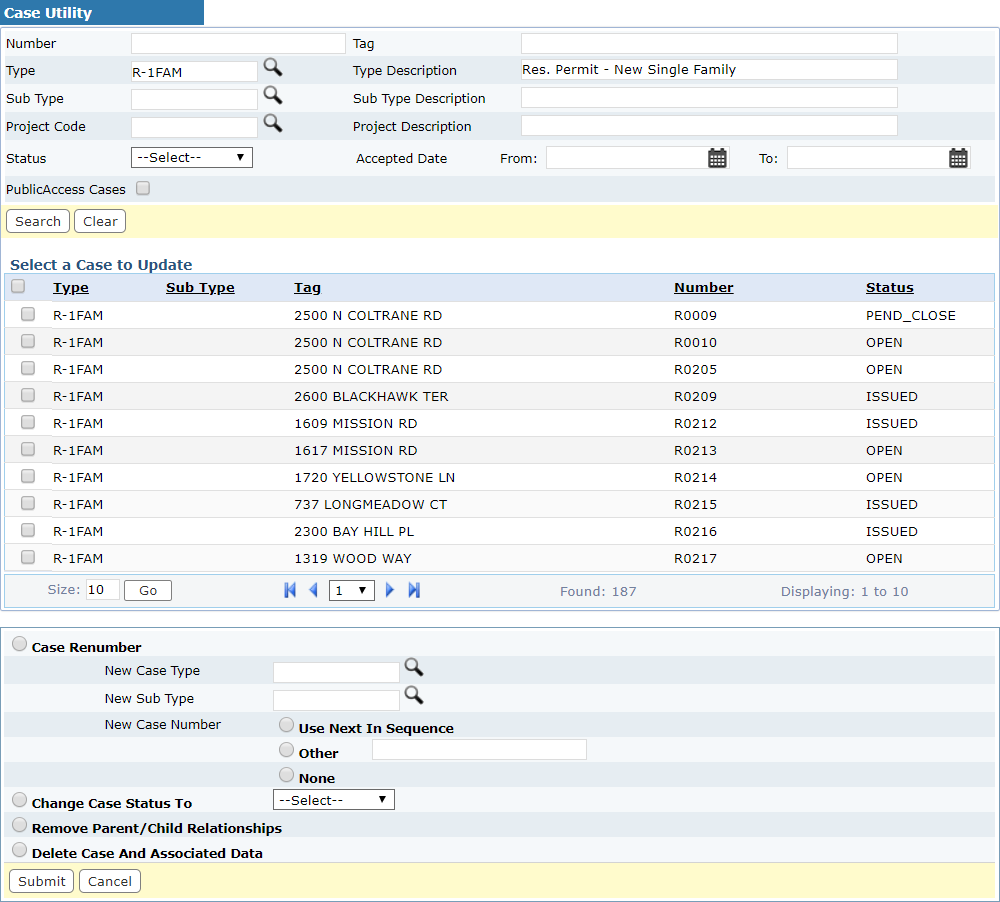Viewport: 1000px width, 902px height.
Task: Sort results by the Tag column header
Action: click(x=307, y=288)
